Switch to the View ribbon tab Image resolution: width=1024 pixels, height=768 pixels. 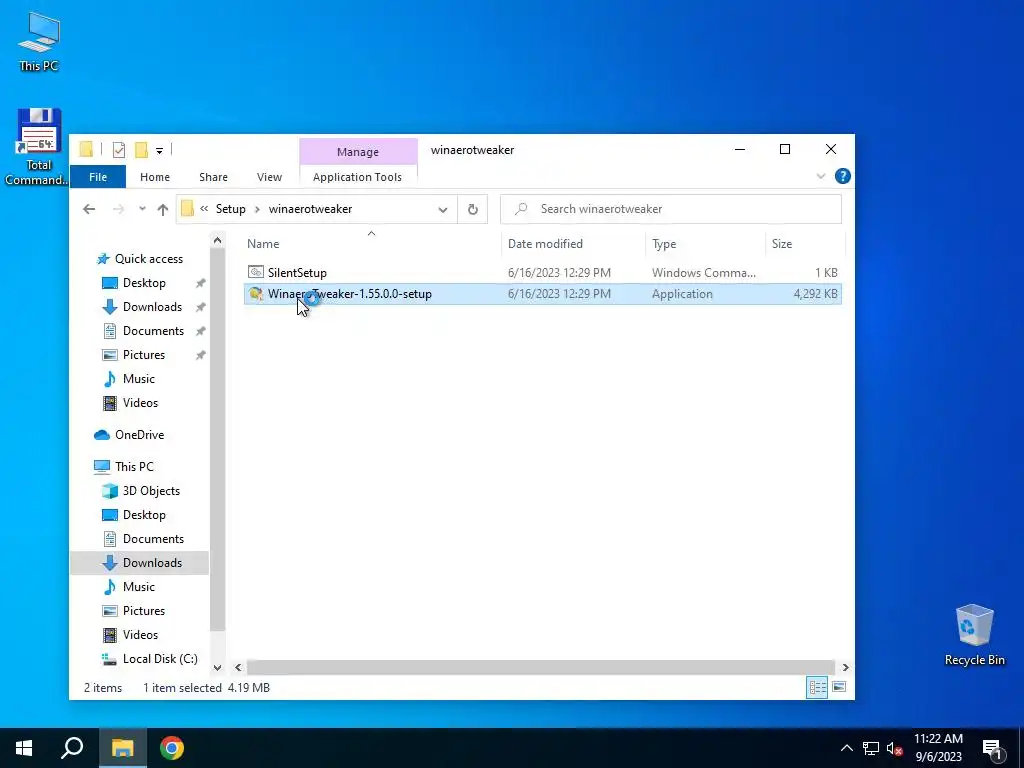pyautogui.click(x=269, y=177)
